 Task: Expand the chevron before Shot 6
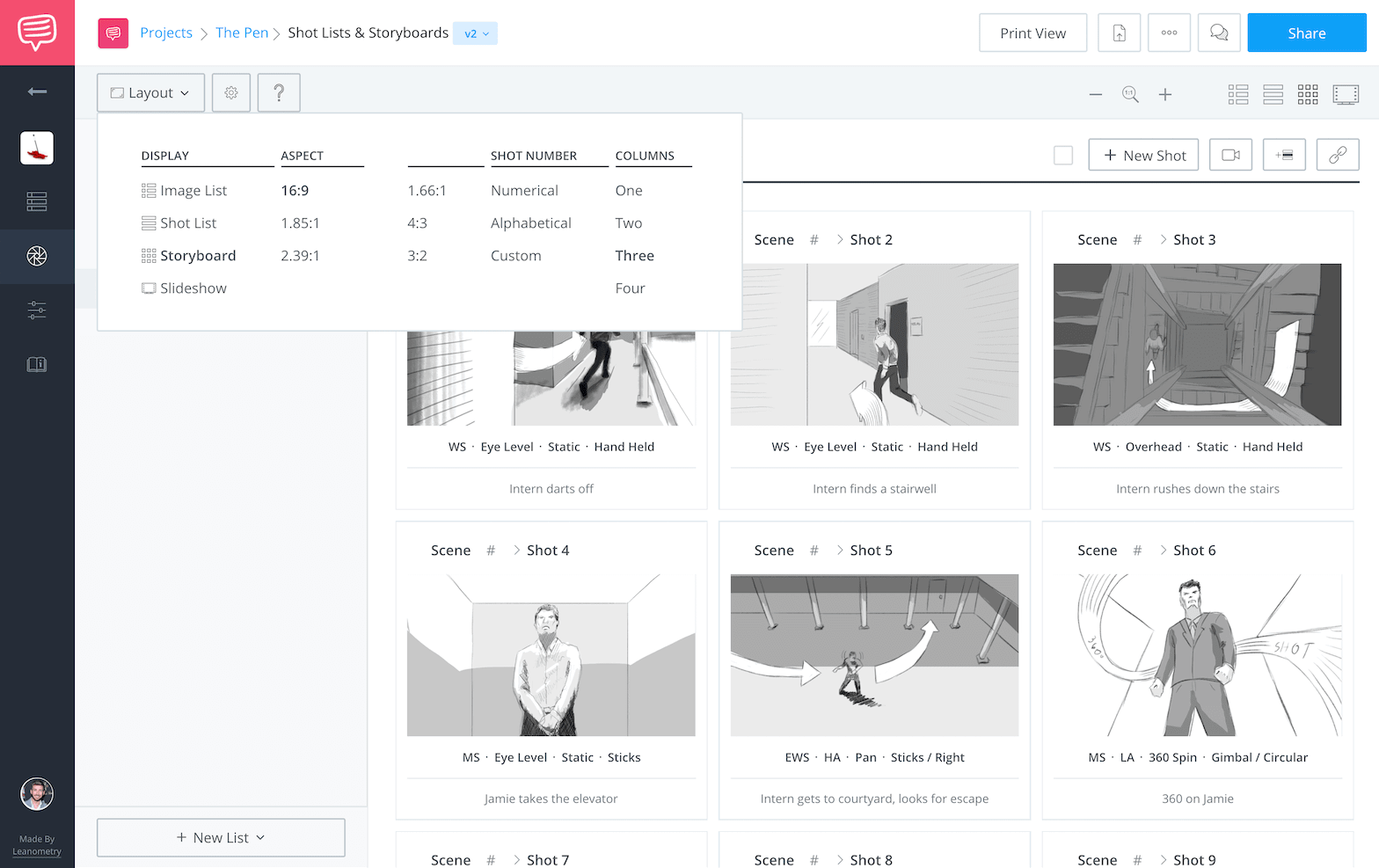(1164, 550)
